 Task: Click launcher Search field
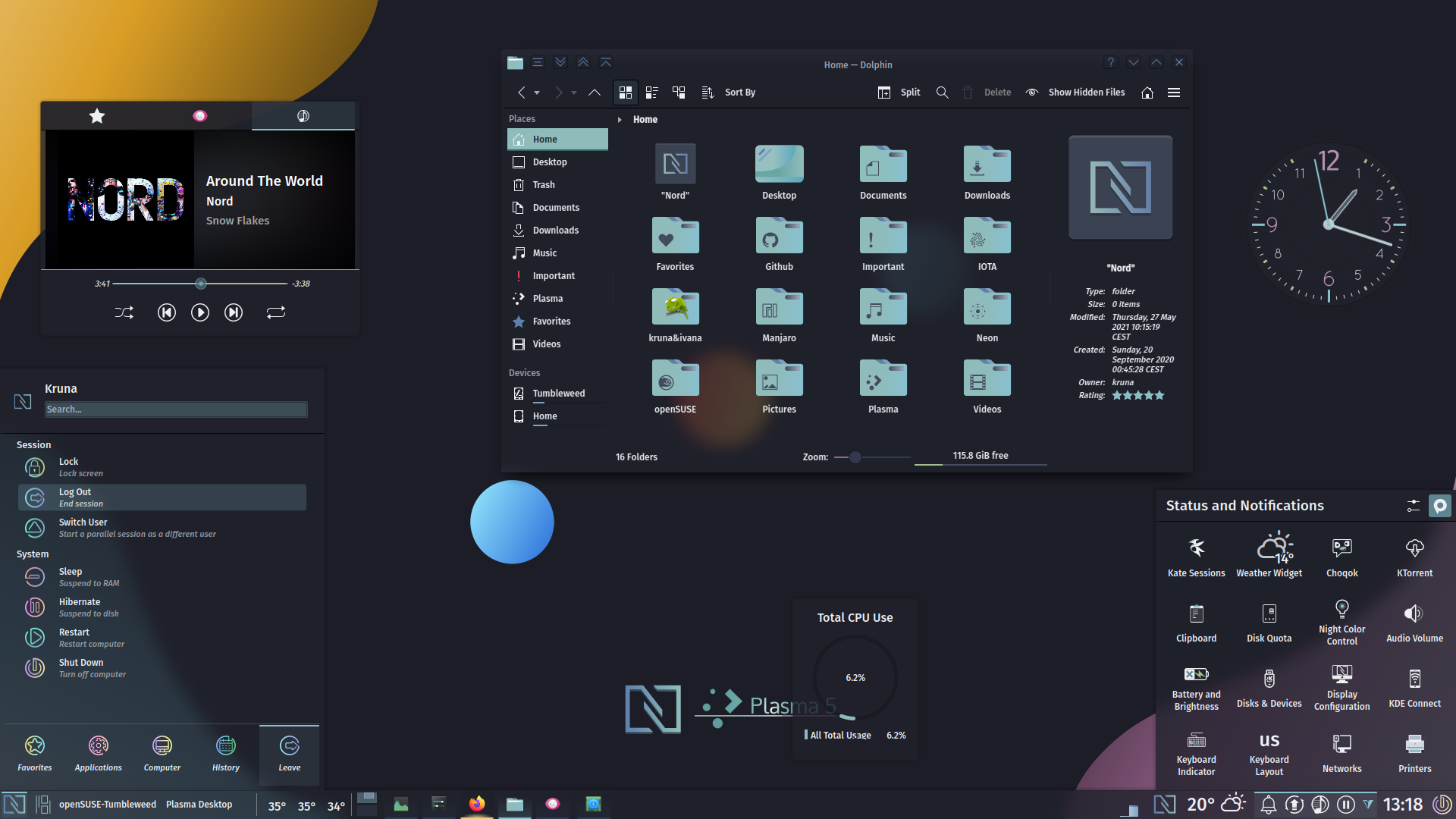tap(176, 409)
